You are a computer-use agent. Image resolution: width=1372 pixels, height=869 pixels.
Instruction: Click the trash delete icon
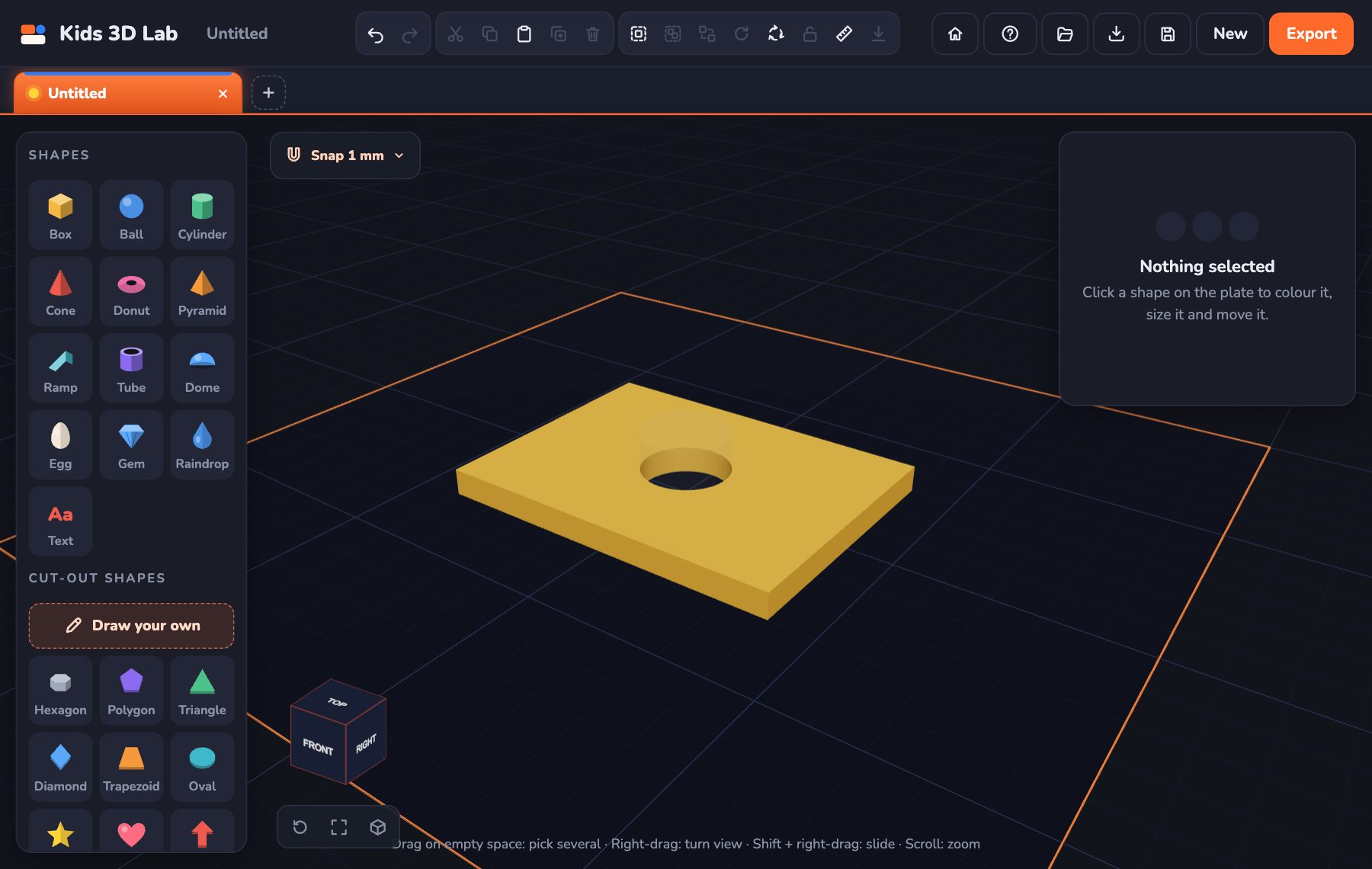pos(593,34)
